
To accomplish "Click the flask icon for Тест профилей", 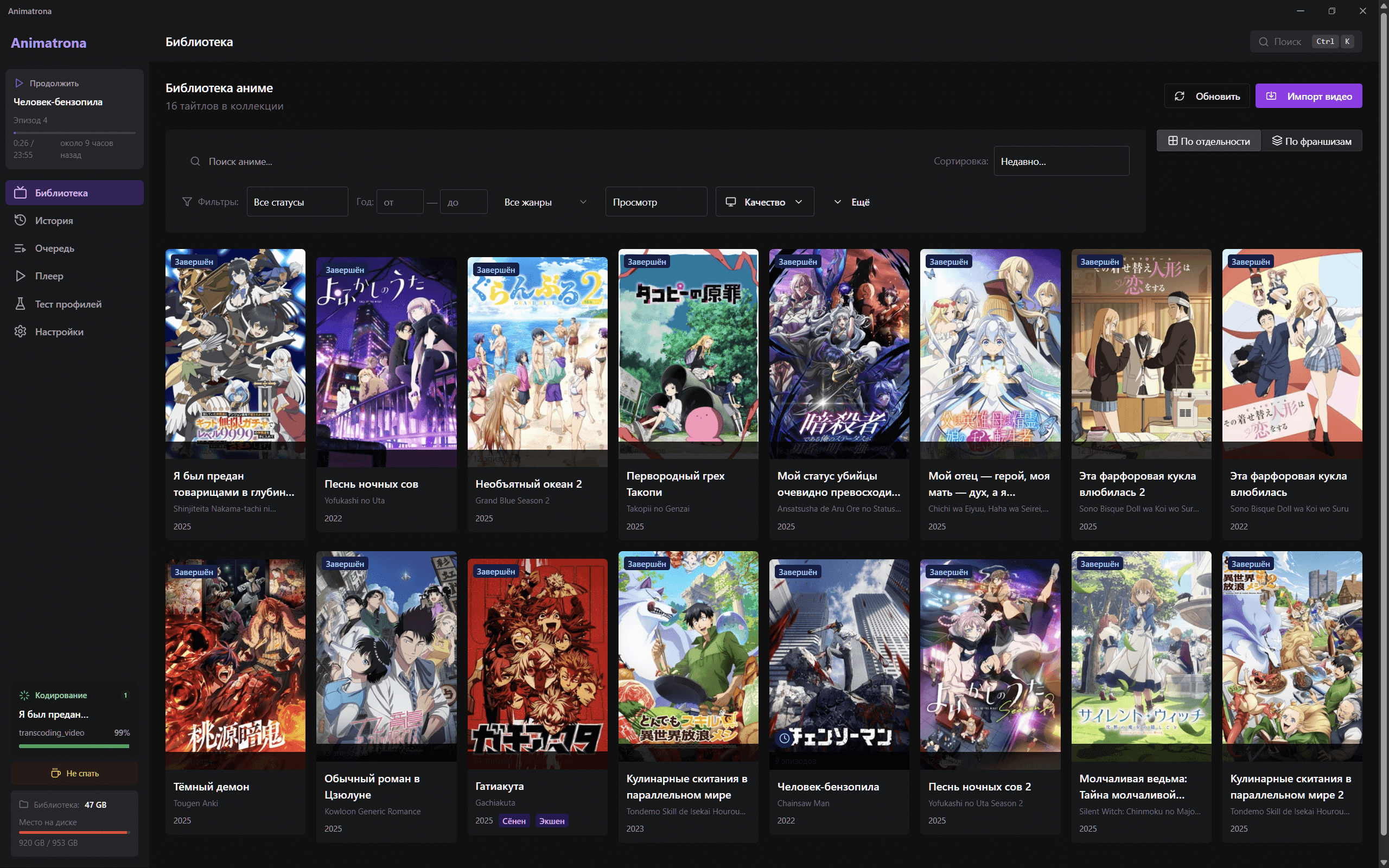I will (20, 304).
